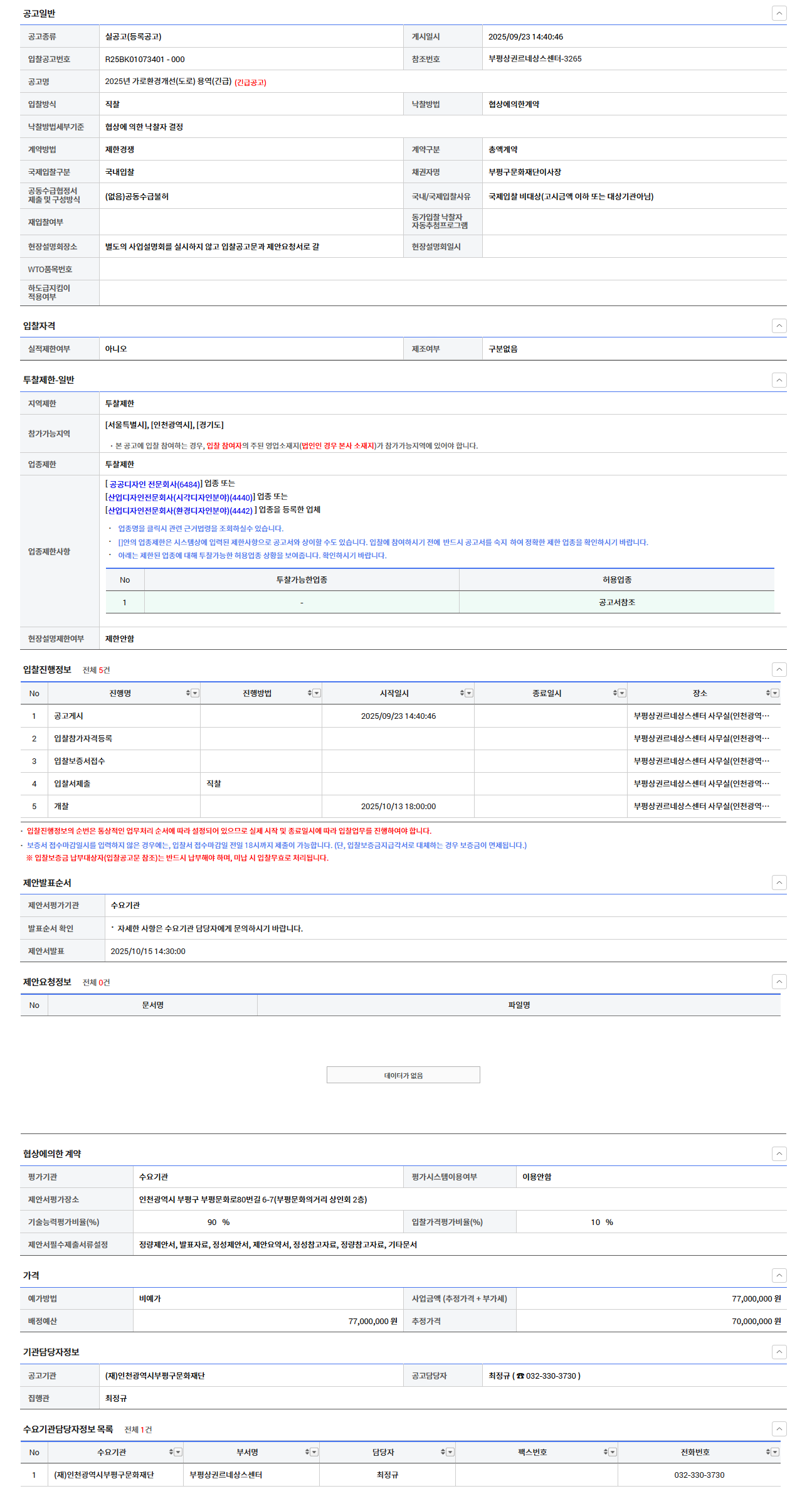
Task: Collapse the 기관담당자정보 section
Action: [779, 1352]
